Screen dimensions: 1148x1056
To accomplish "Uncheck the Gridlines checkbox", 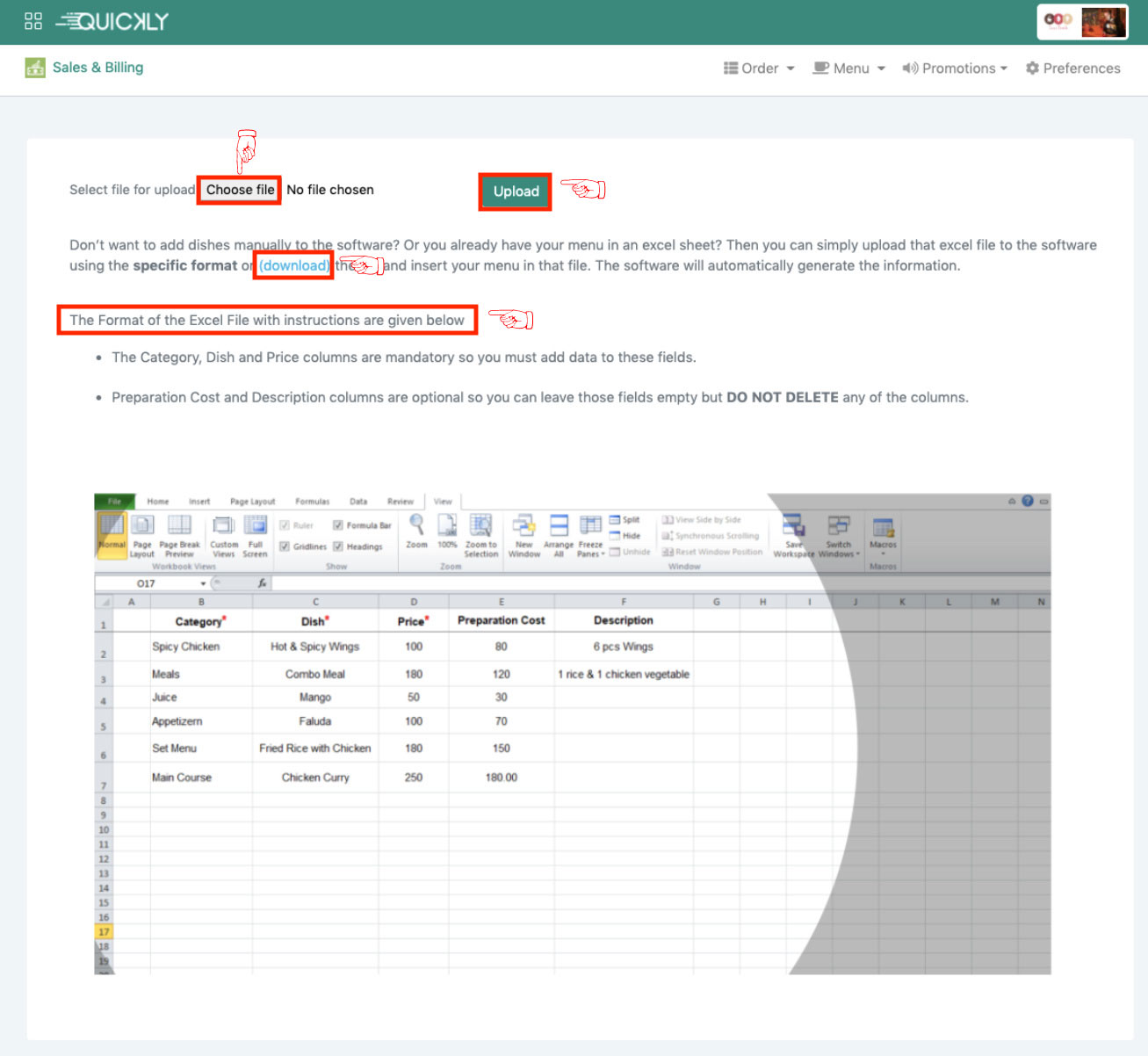I will (285, 546).
